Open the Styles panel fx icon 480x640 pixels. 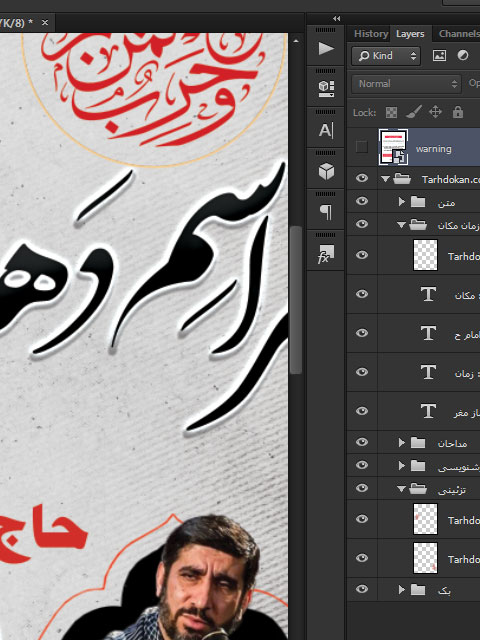point(326,254)
